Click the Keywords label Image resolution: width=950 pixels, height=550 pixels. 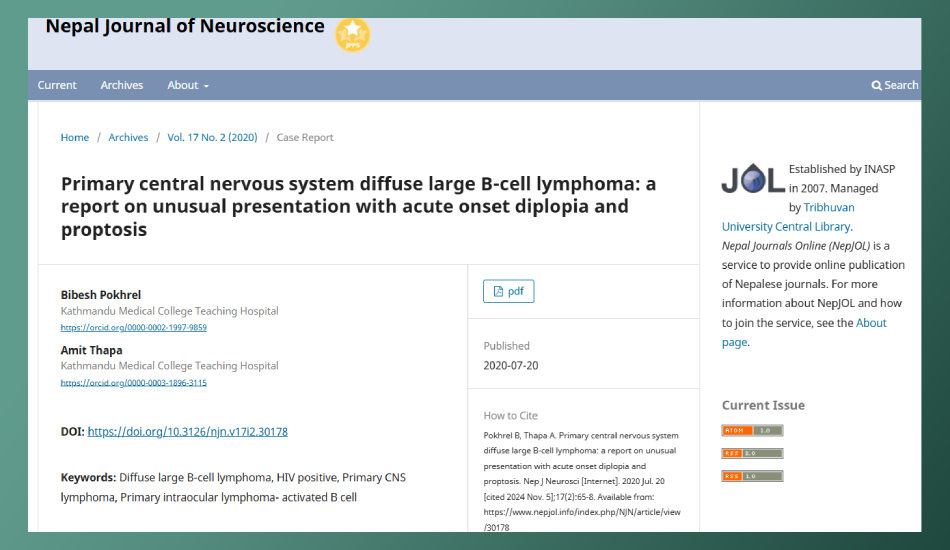click(88, 478)
